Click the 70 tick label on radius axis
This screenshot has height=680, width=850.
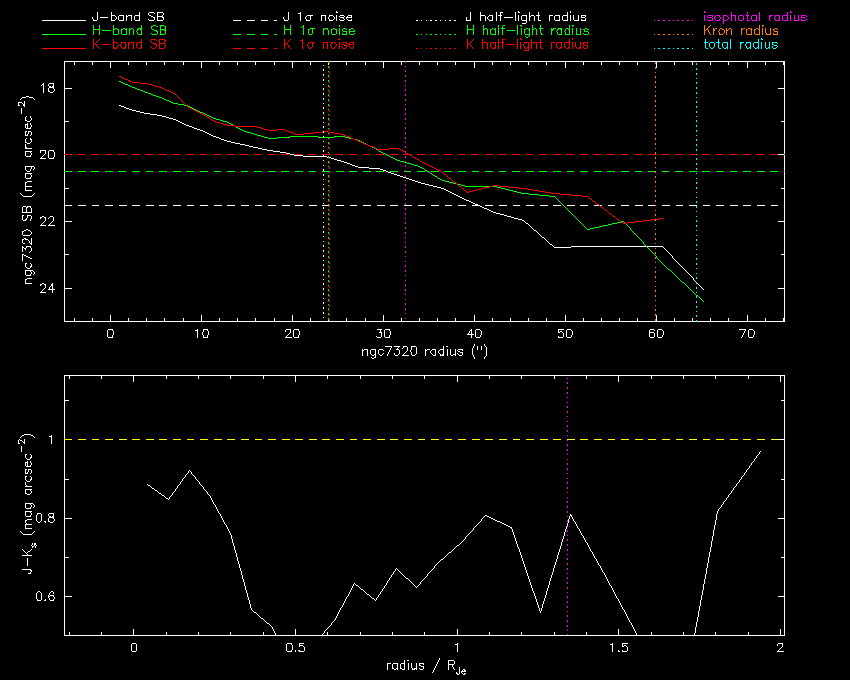coord(746,334)
